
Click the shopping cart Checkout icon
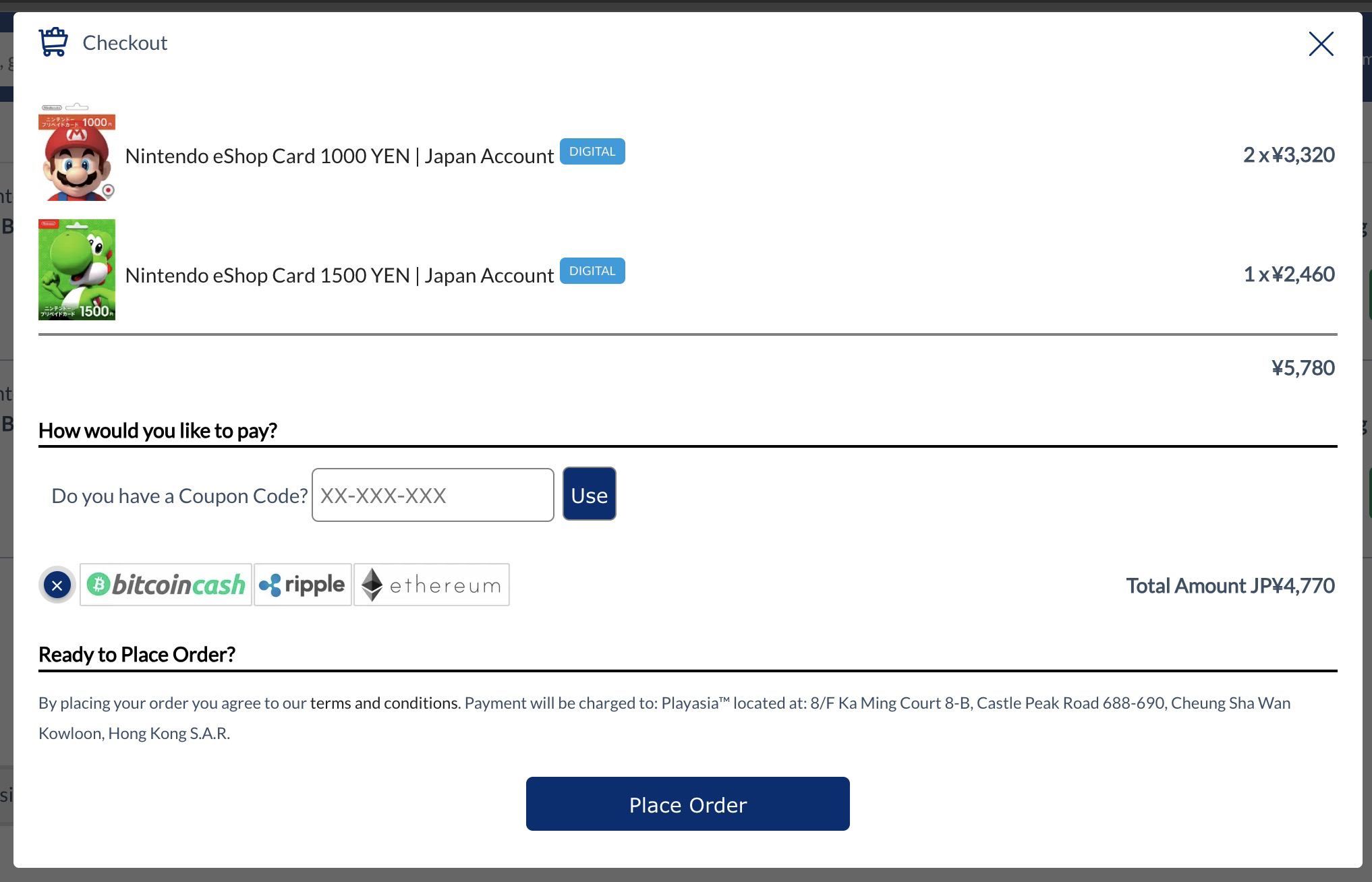[53, 42]
